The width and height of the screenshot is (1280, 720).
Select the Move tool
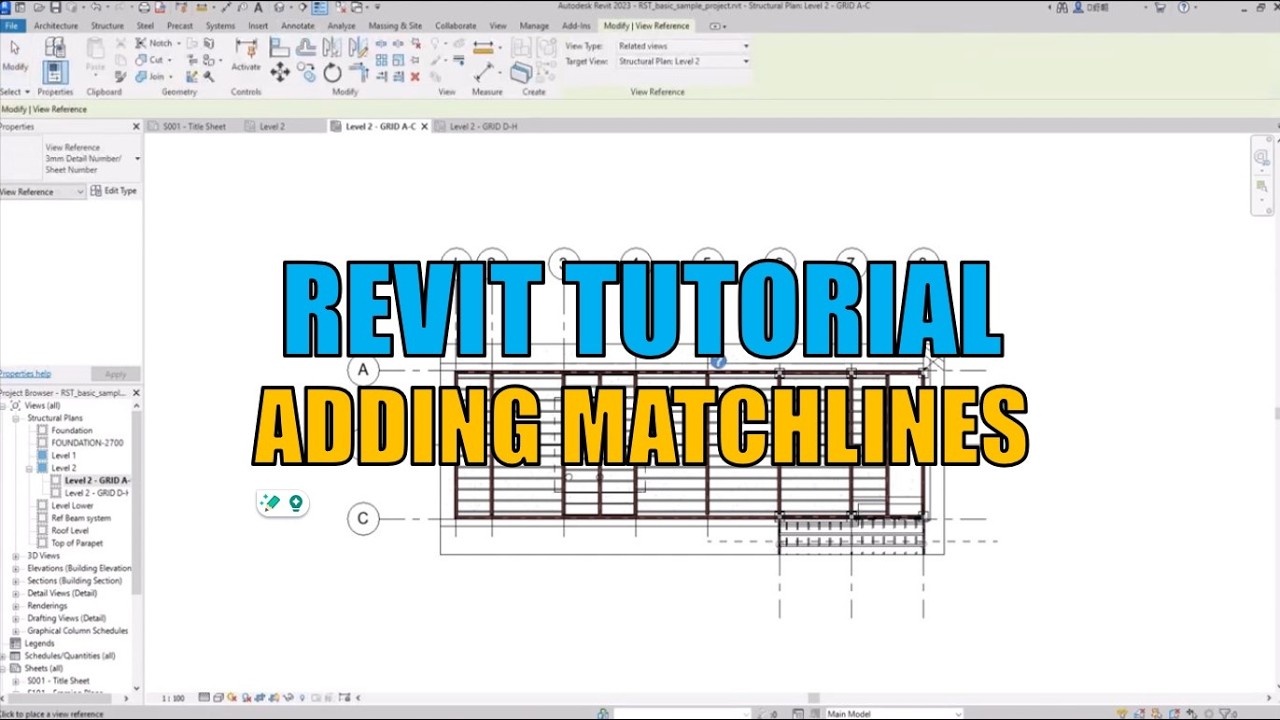(x=280, y=72)
